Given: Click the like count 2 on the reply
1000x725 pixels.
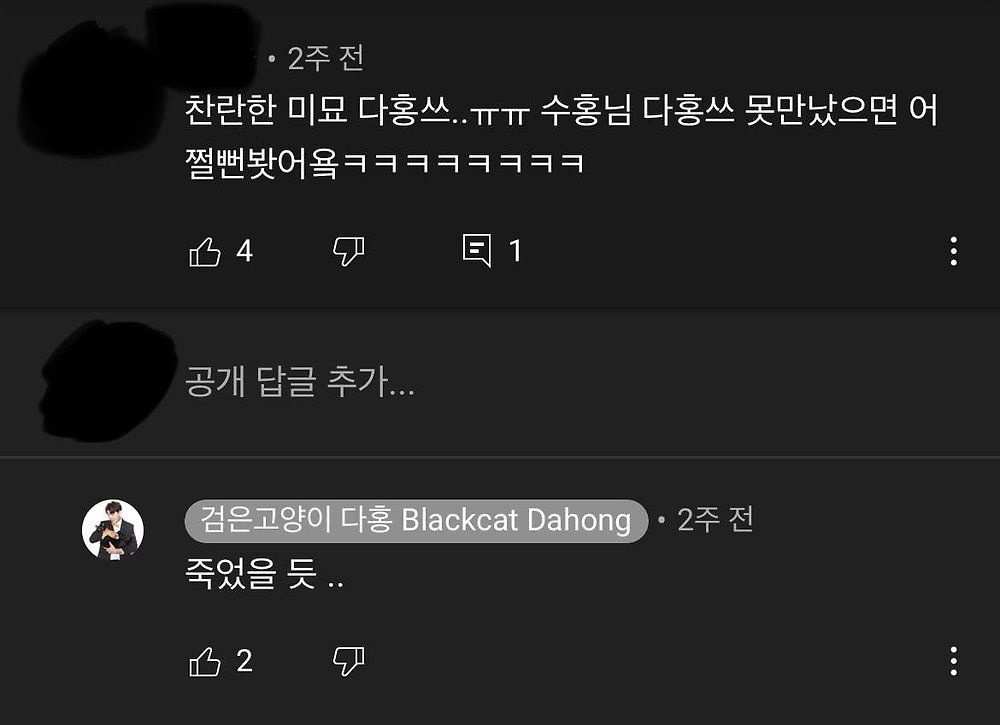Looking at the screenshot, I should point(244,661).
